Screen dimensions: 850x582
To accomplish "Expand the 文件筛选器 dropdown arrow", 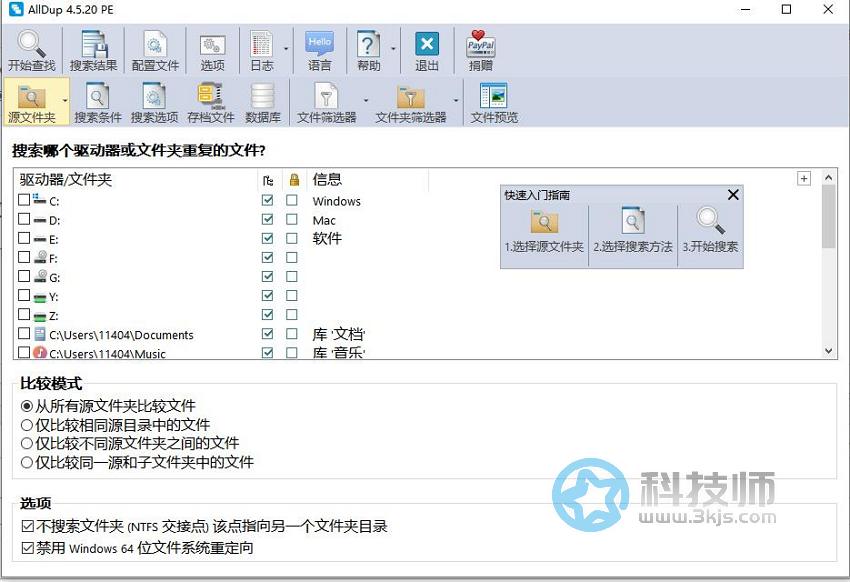I will [366, 101].
